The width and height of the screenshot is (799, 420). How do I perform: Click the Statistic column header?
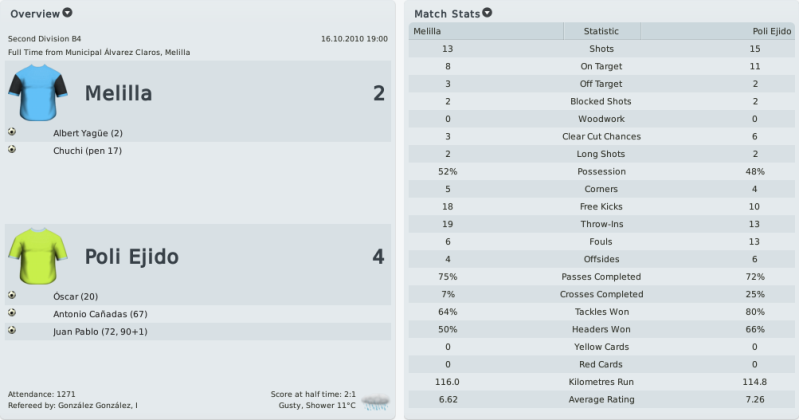tap(601, 31)
